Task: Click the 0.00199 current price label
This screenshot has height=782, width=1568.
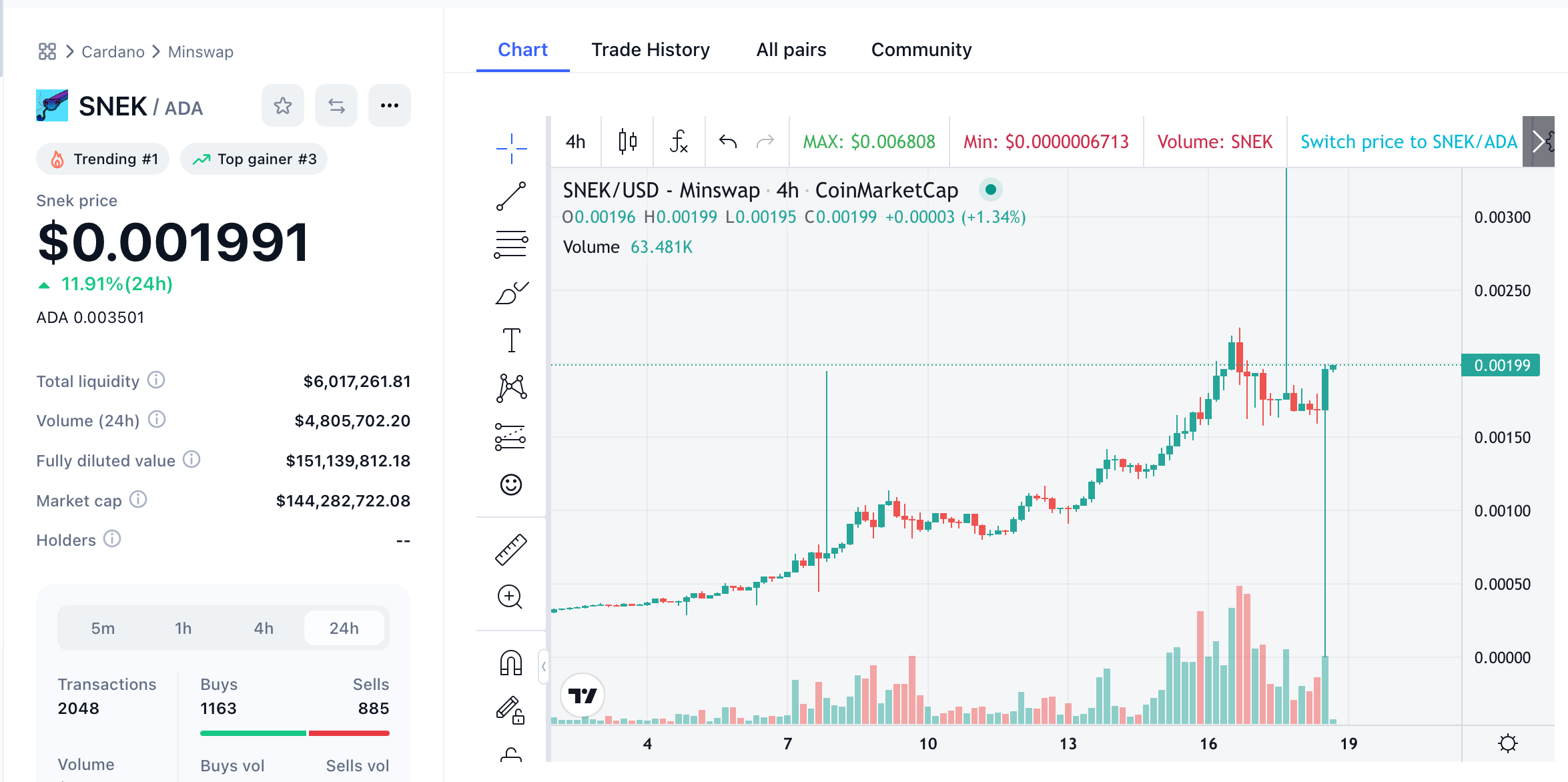Action: pyautogui.click(x=1501, y=365)
